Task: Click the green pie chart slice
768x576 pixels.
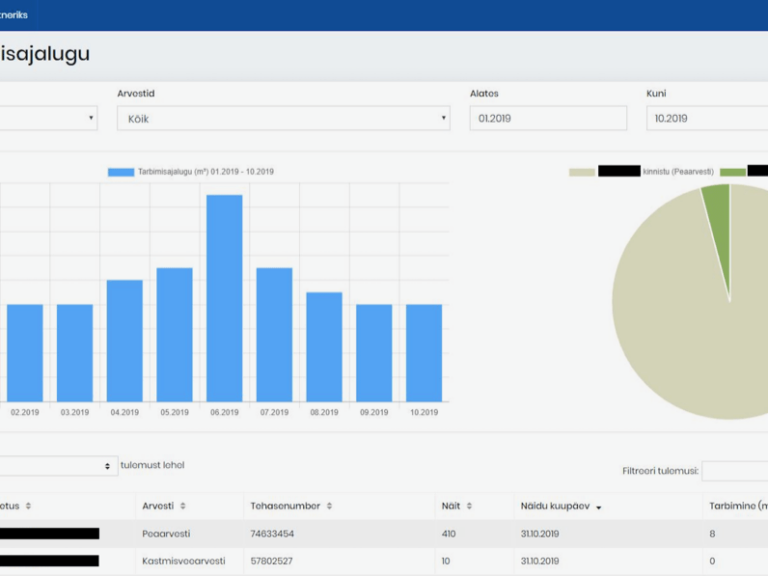Action: 717,200
